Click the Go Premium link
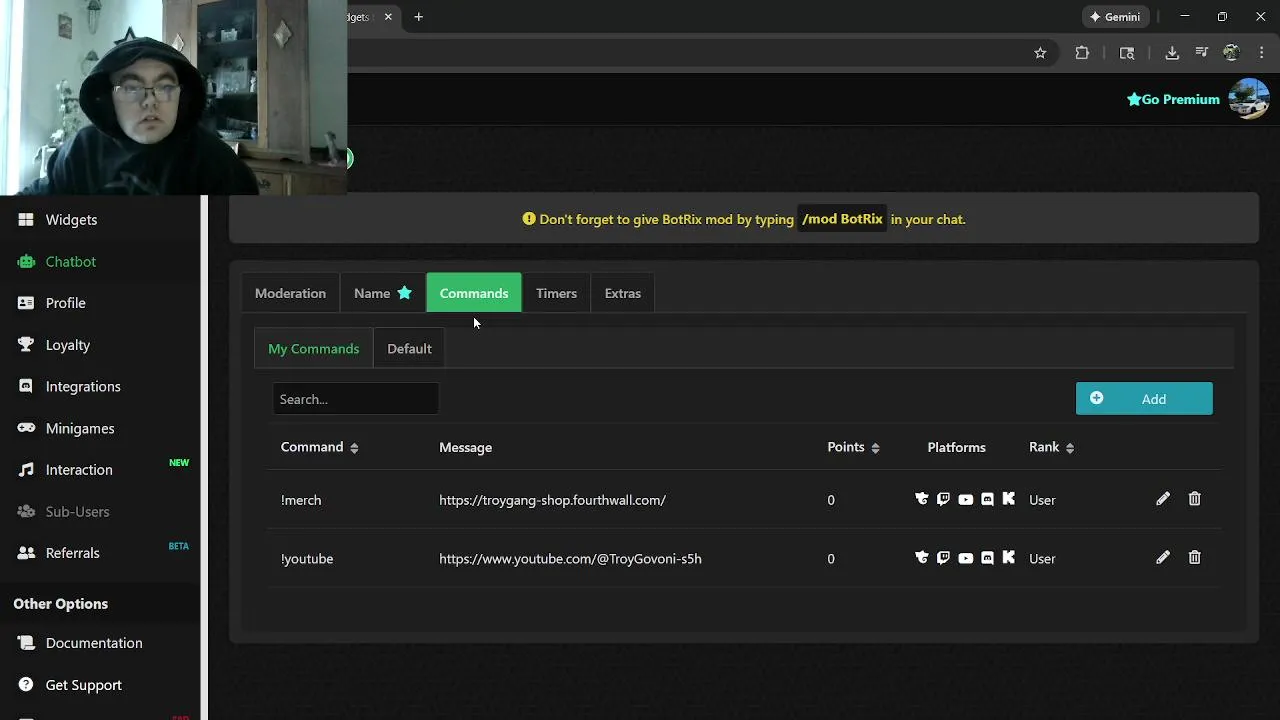1280x720 pixels. (x=1173, y=99)
